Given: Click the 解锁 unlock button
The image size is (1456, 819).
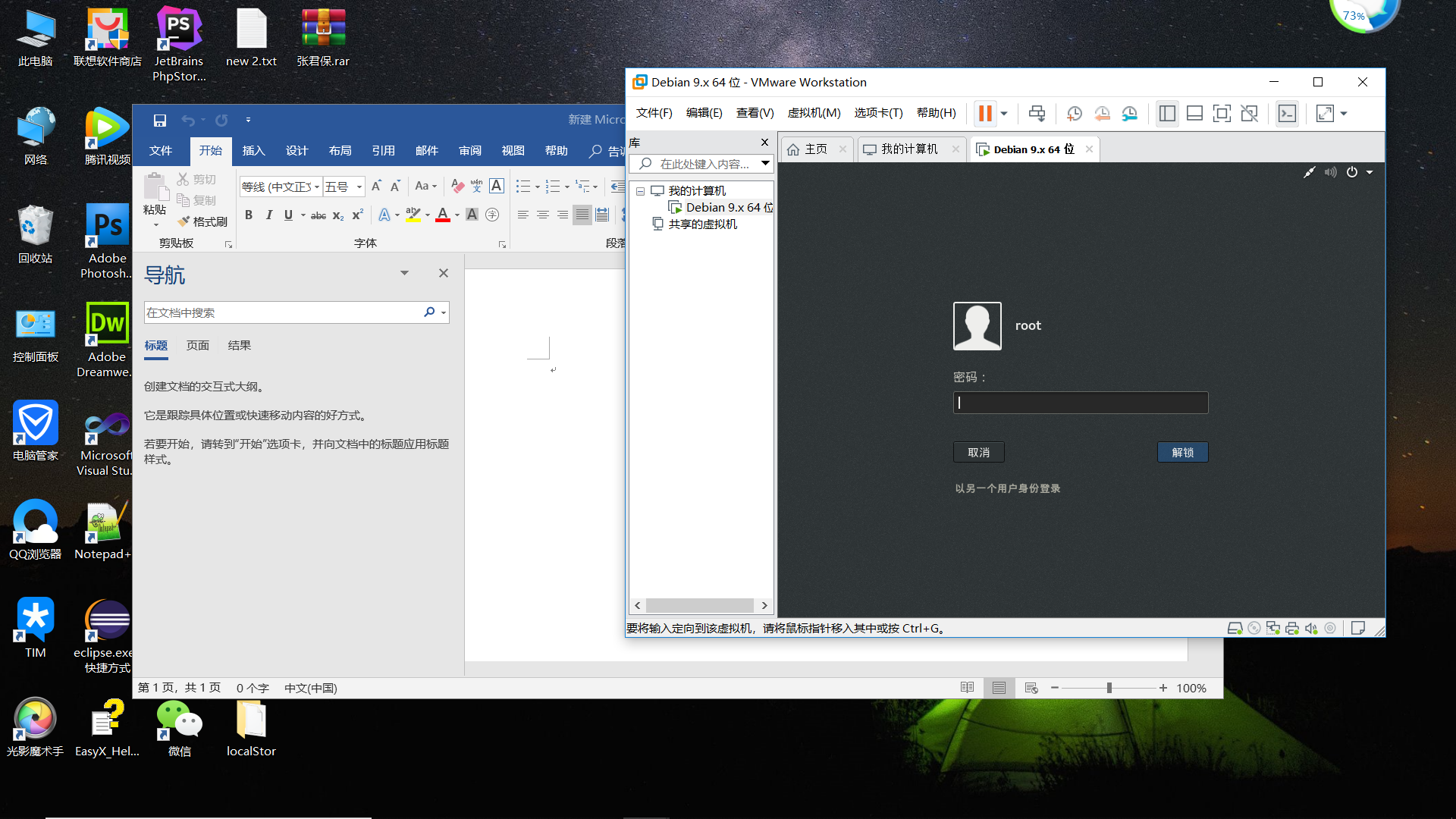Looking at the screenshot, I should pyautogui.click(x=1182, y=453).
